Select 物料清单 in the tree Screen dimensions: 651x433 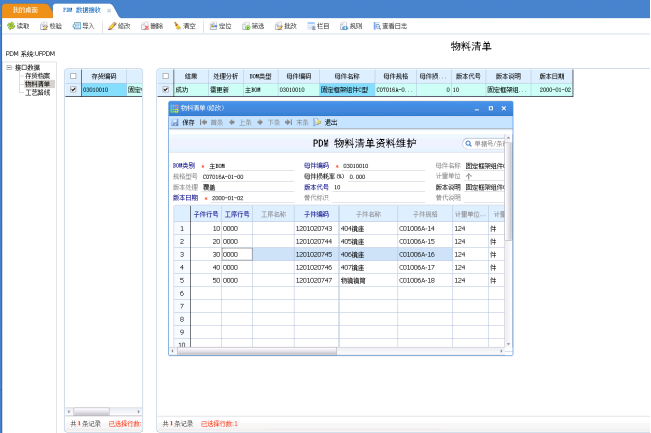pos(37,84)
